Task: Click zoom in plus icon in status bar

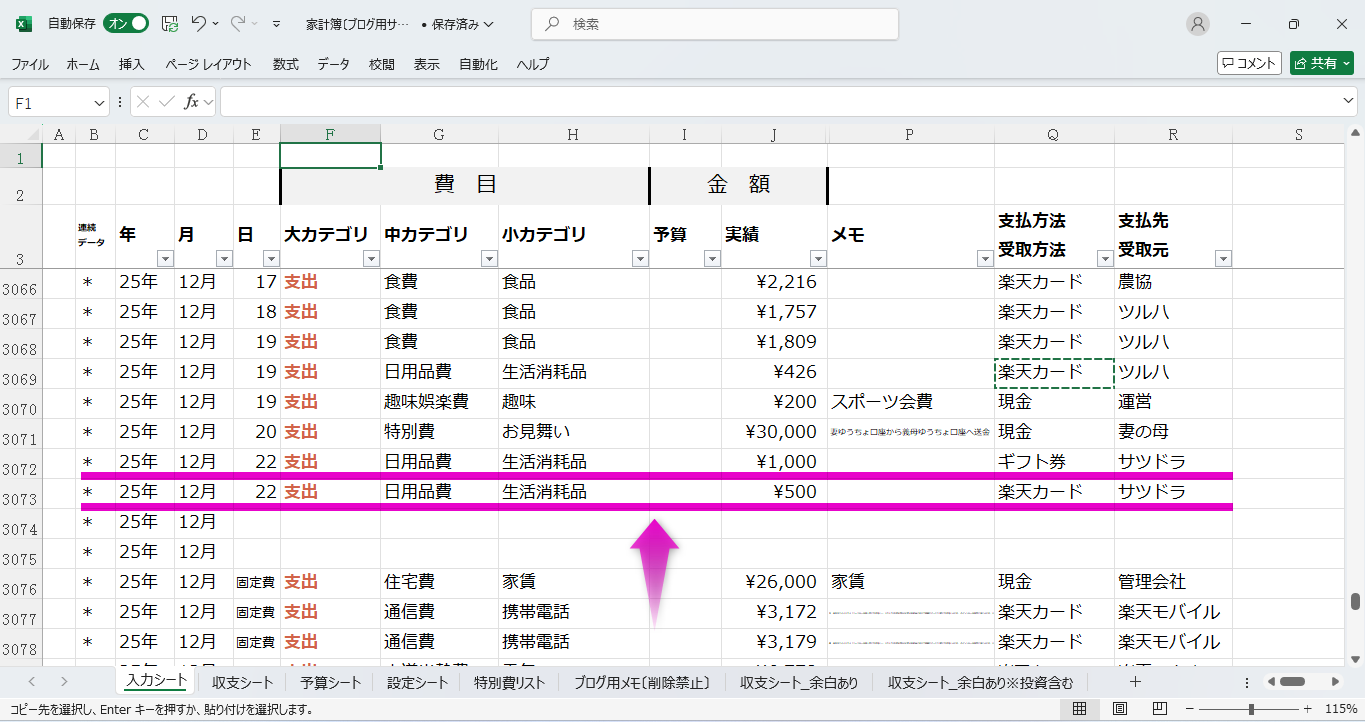Action: [x=1305, y=709]
